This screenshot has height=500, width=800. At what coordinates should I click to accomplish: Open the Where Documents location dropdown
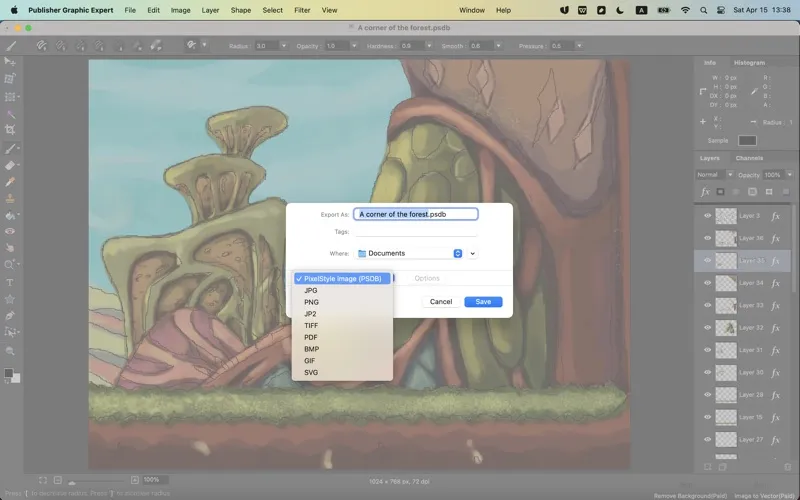coord(409,254)
